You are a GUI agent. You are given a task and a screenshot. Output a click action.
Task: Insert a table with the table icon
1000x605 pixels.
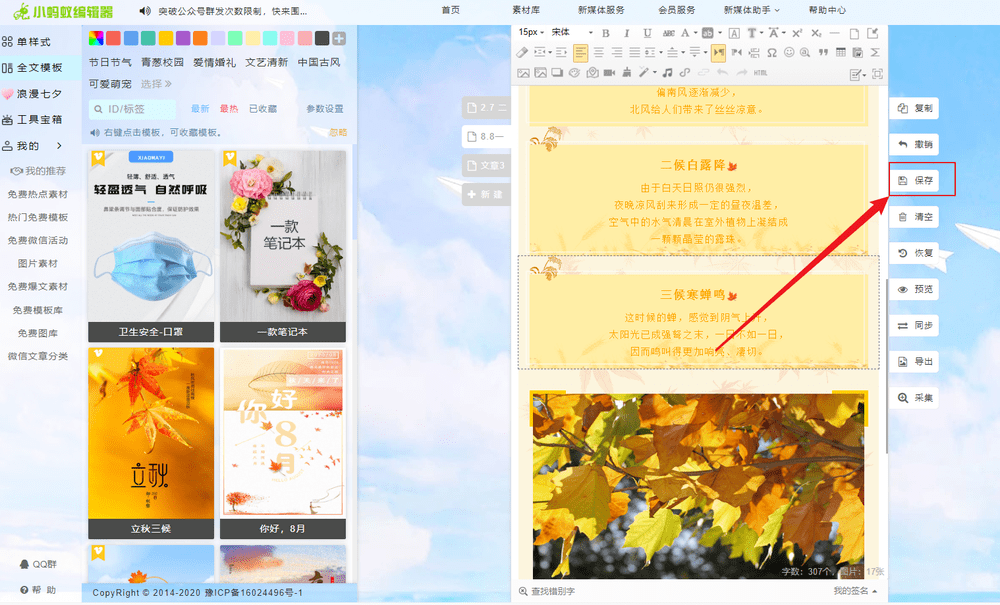[x=841, y=53]
